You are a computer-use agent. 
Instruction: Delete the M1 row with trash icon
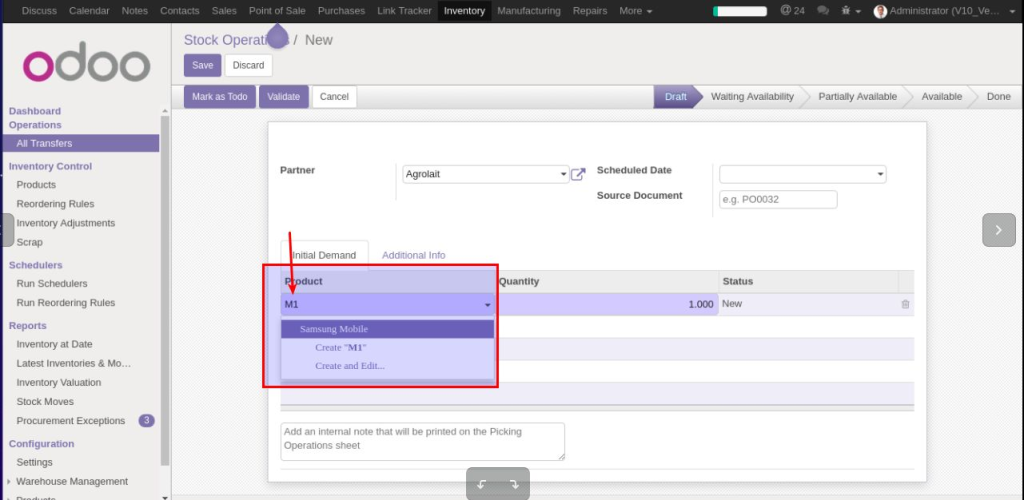pos(905,304)
